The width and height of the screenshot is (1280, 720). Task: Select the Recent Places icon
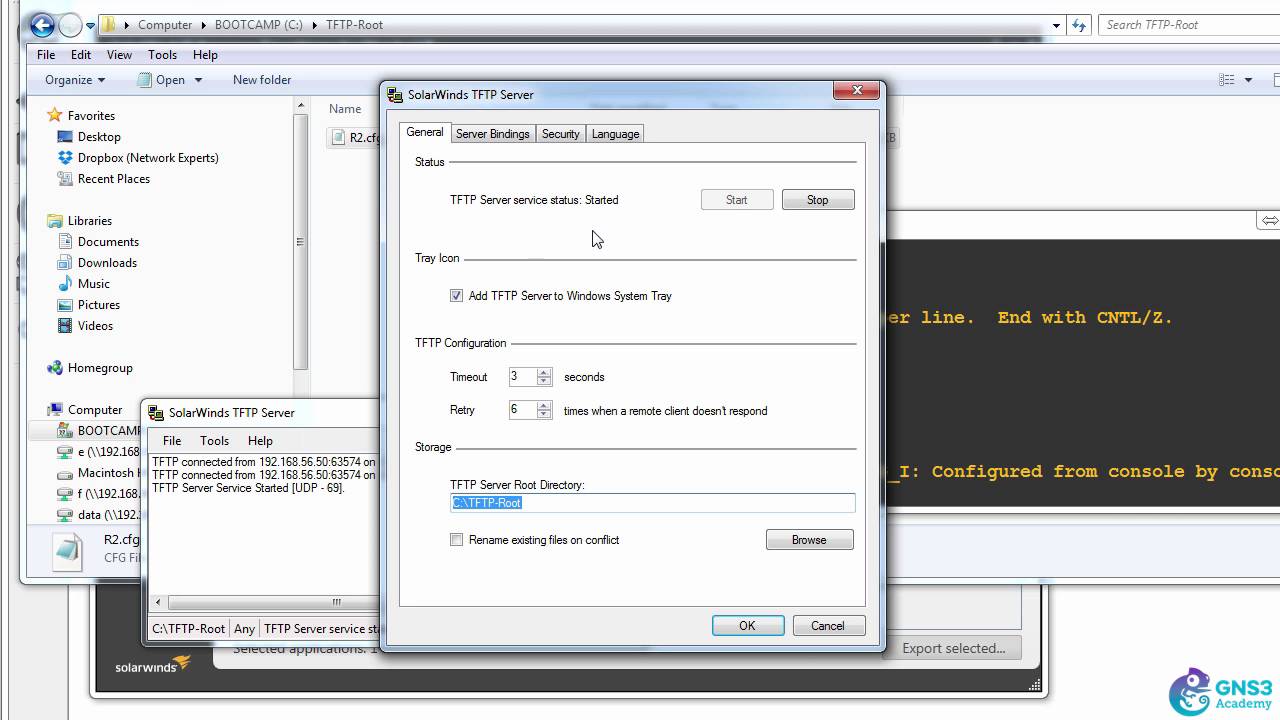[x=66, y=179]
